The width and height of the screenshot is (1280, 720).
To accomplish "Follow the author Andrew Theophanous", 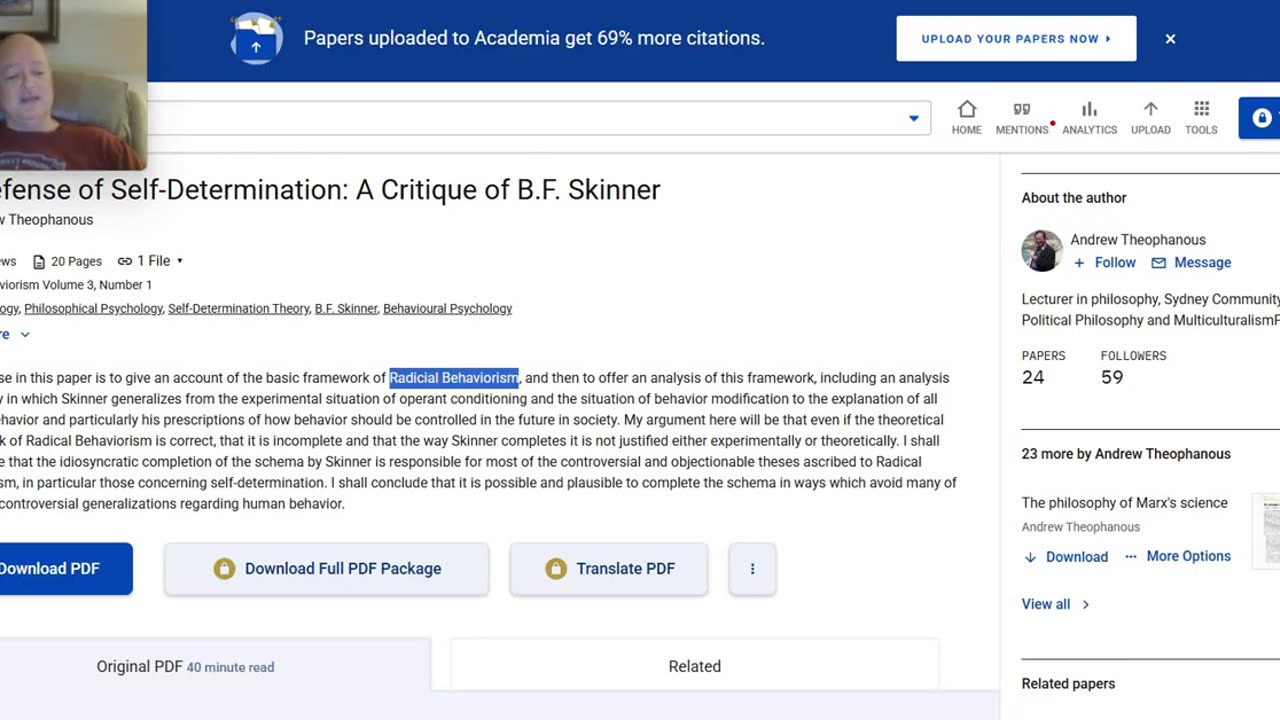I will [x=1104, y=263].
